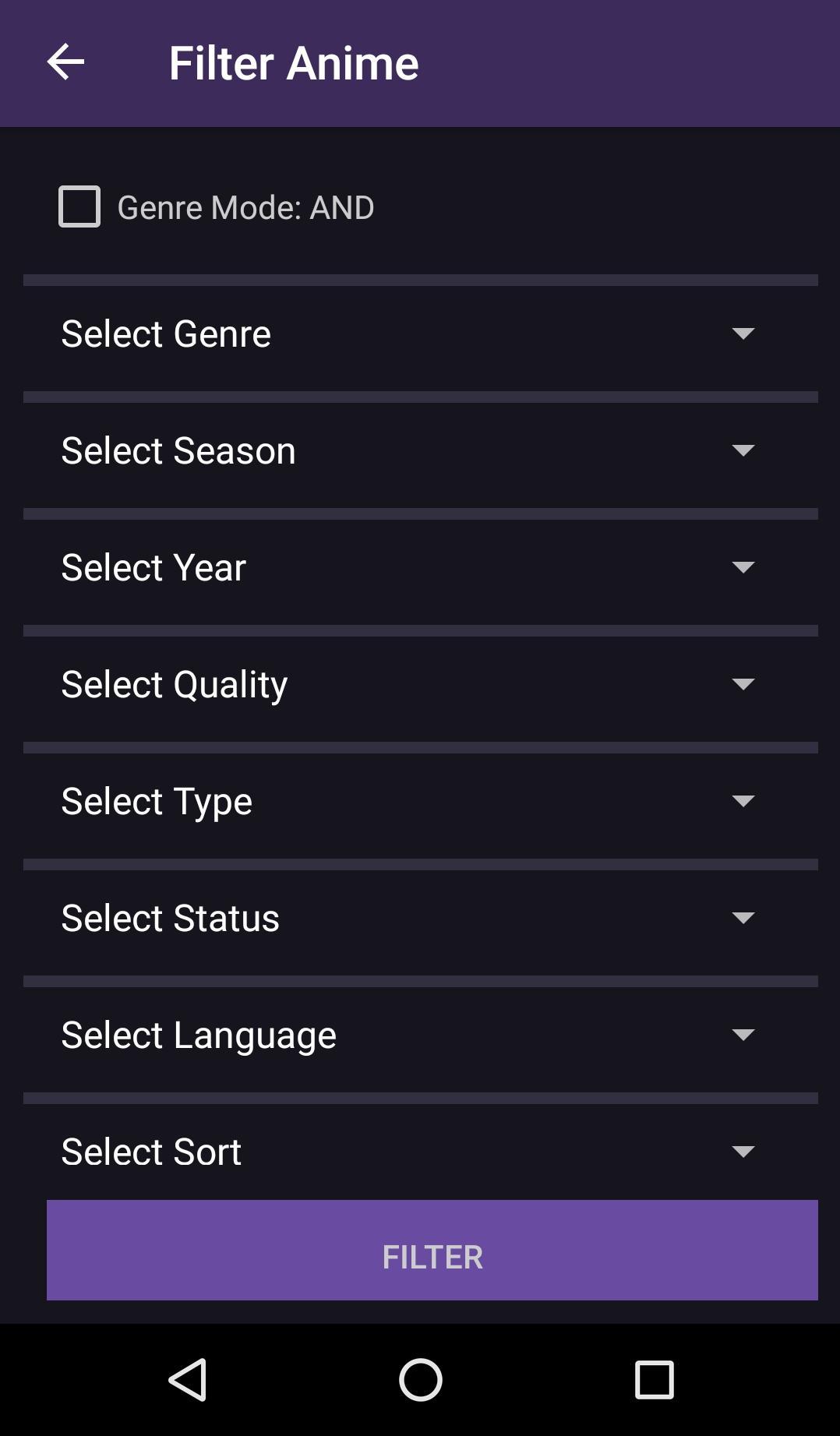Open the Select Type dropdown
The width and height of the screenshot is (840, 1436).
[x=421, y=801]
